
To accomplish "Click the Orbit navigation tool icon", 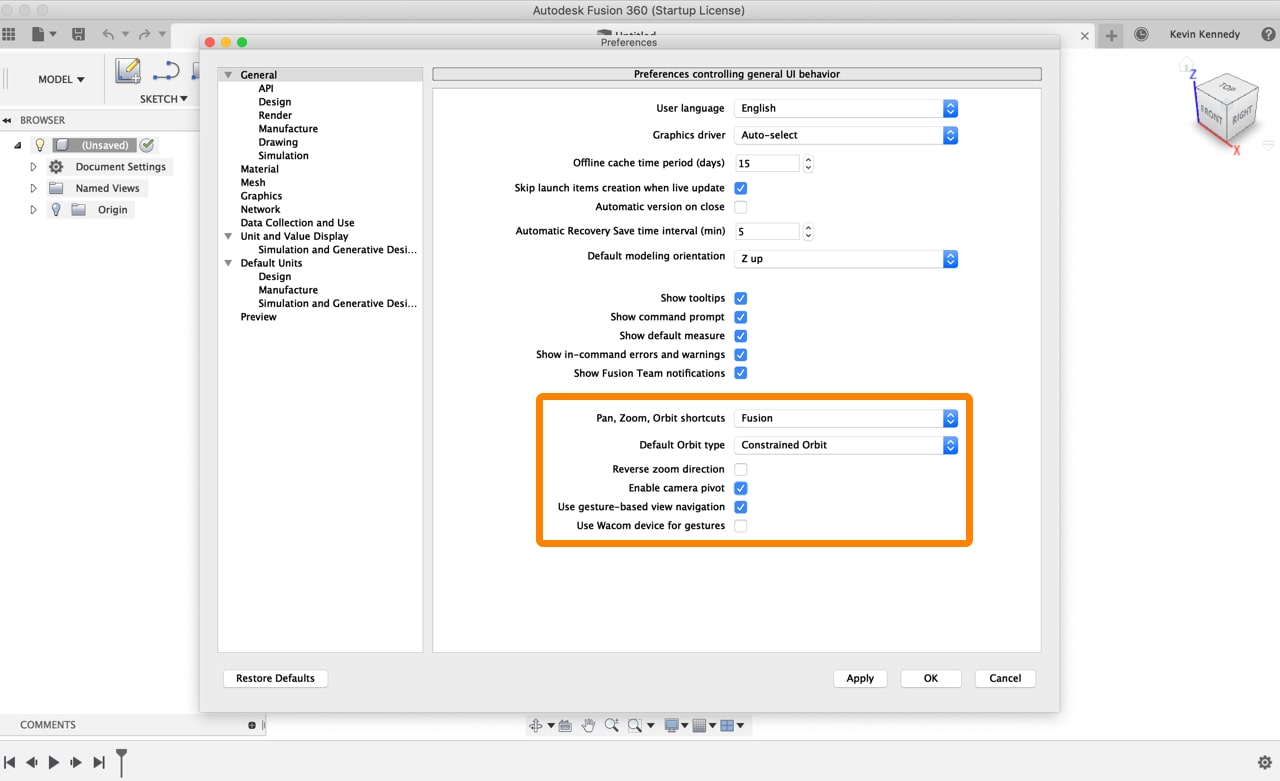I will click(x=536, y=725).
